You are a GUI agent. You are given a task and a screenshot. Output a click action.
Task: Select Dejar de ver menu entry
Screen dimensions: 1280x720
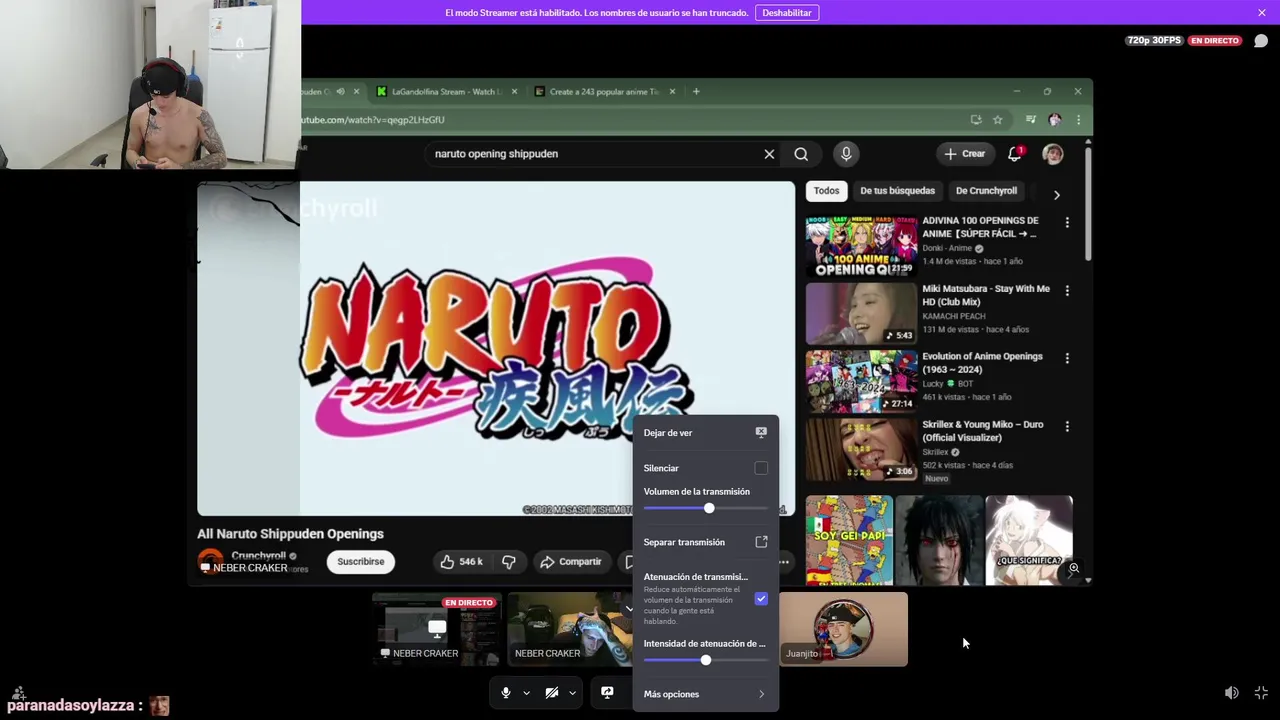point(705,433)
